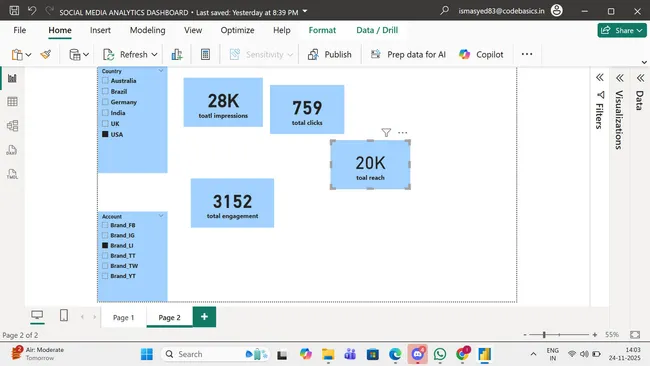Undo the last action
The height and width of the screenshot is (366, 650).
coord(32,11)
